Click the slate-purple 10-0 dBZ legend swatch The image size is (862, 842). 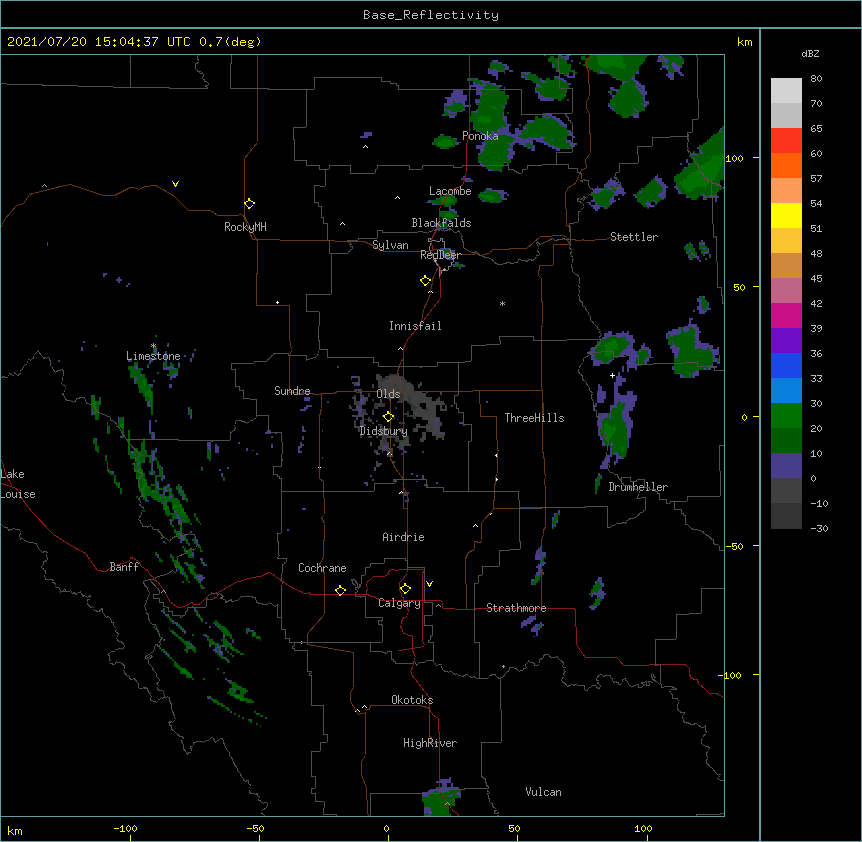(x=786, y=466)
